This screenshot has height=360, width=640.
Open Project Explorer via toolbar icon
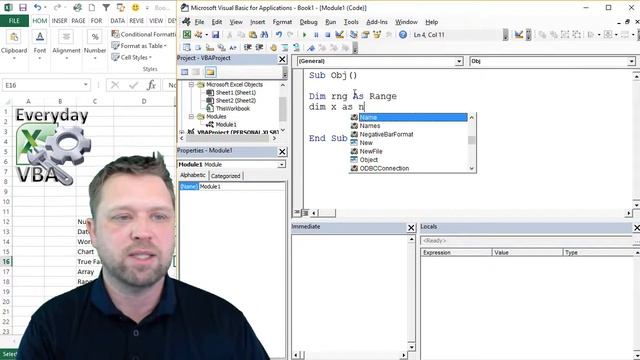pos(353,35)
